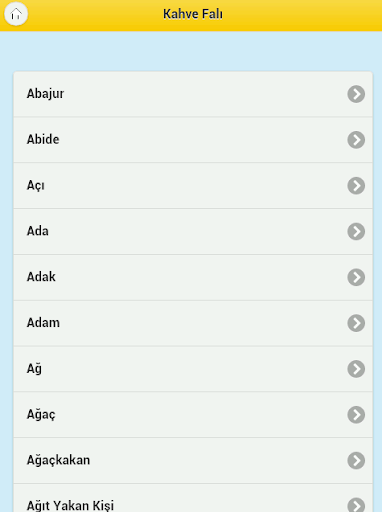Click the chevron icon for Ada
Screen dimensions: 382x512
click(356, 231)
